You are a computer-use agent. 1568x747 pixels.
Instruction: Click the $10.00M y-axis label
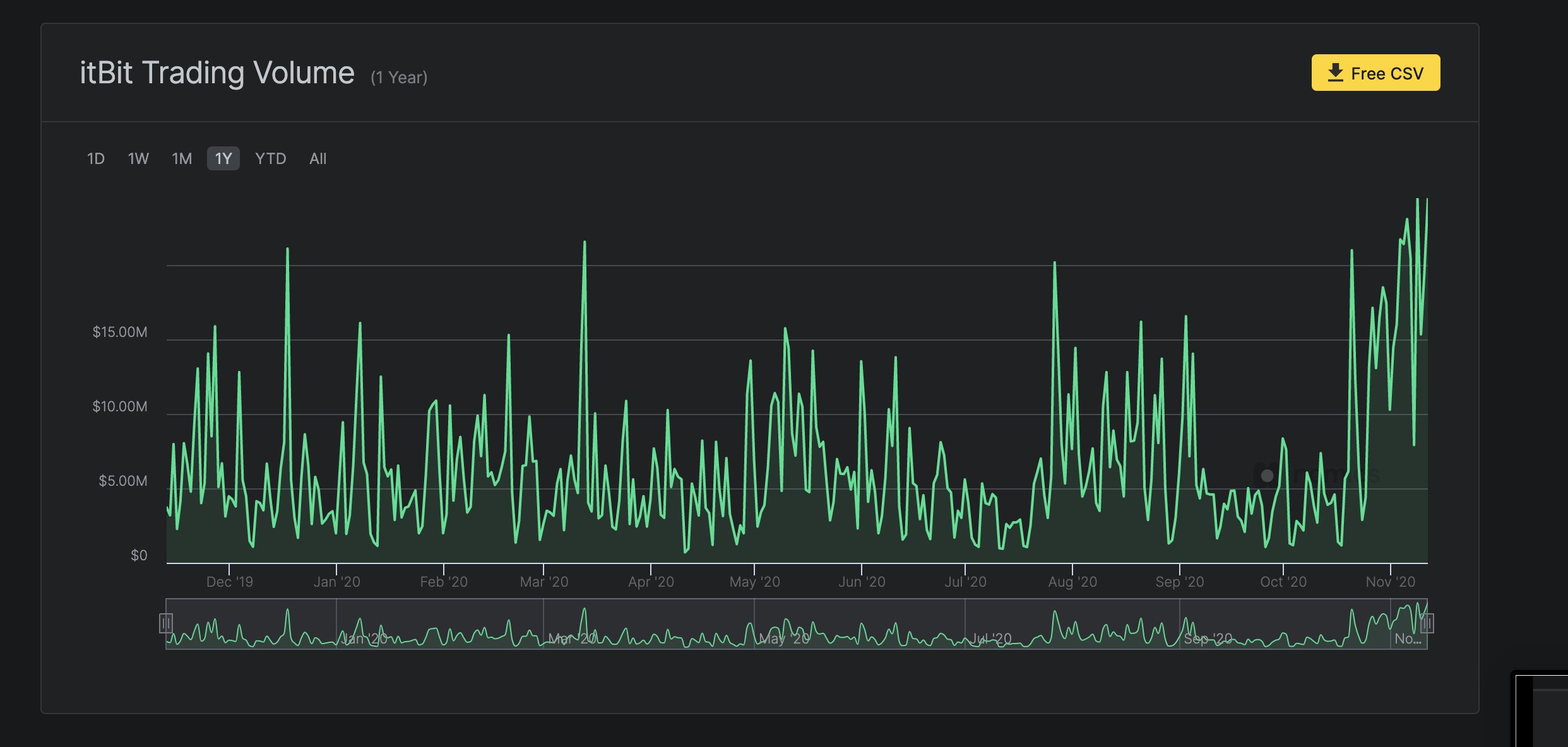click(x=120, y=406)
